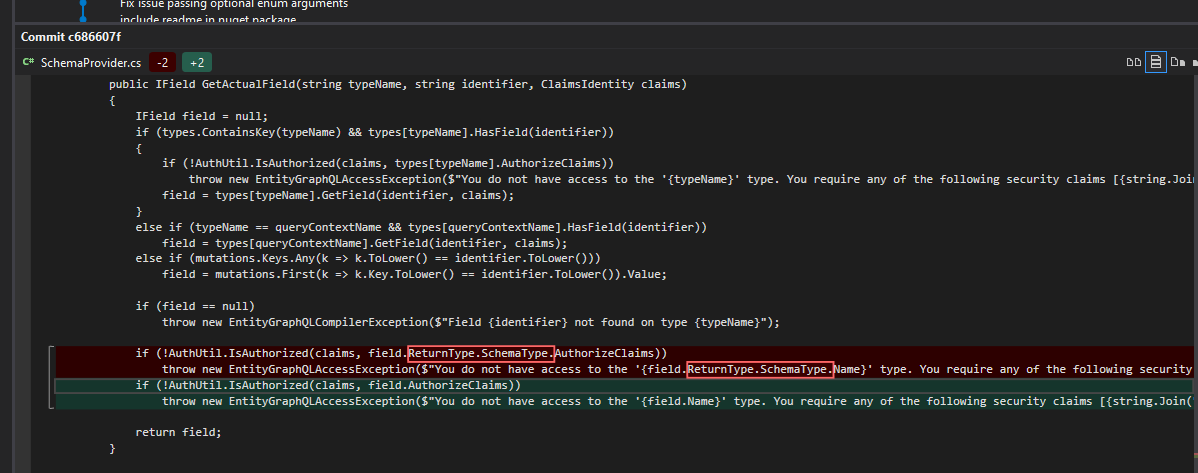Select commit 'Fix issue passing optional enum arguments'
Viewport: 1198px width, 473px height.
coord(234,5)
